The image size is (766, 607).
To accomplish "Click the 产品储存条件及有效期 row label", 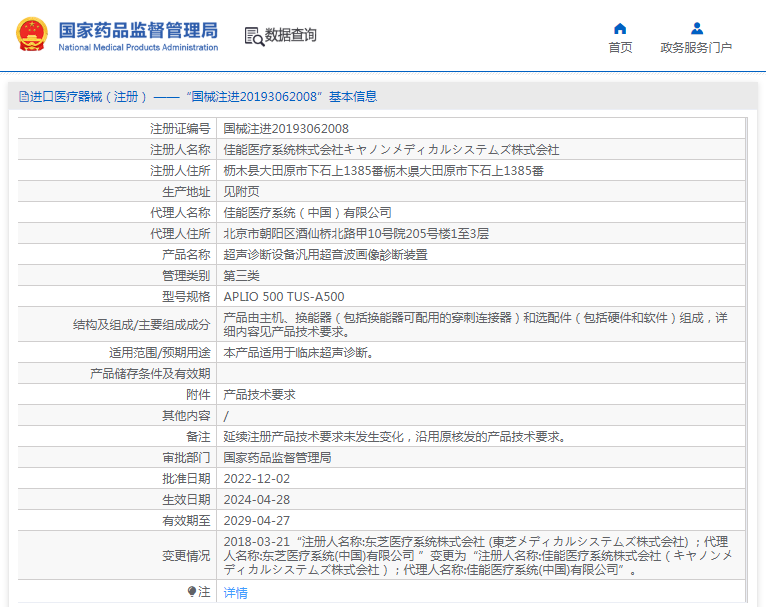I will [150, 374].
